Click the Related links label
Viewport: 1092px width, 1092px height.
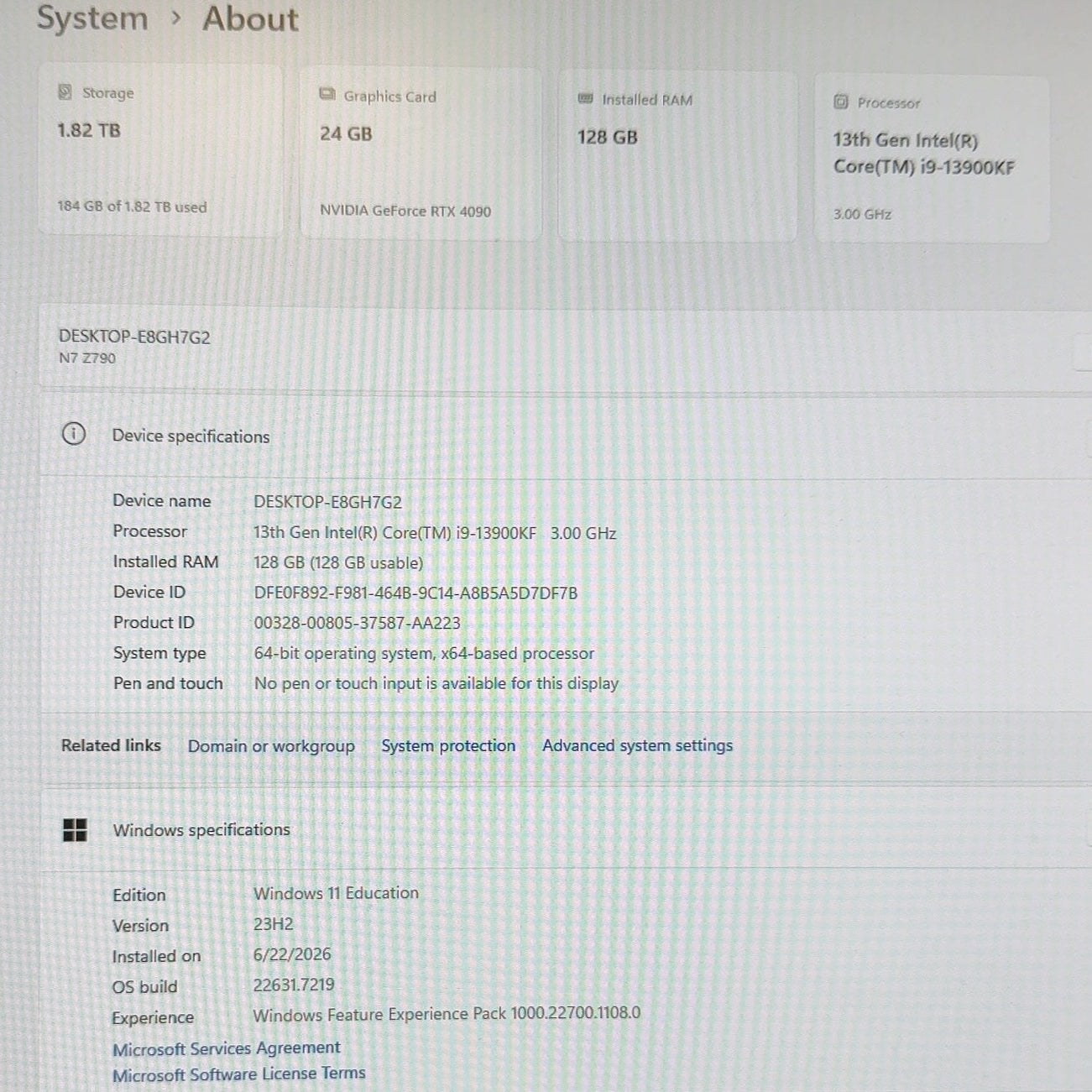pyautogui.click(x=111, y=745)
